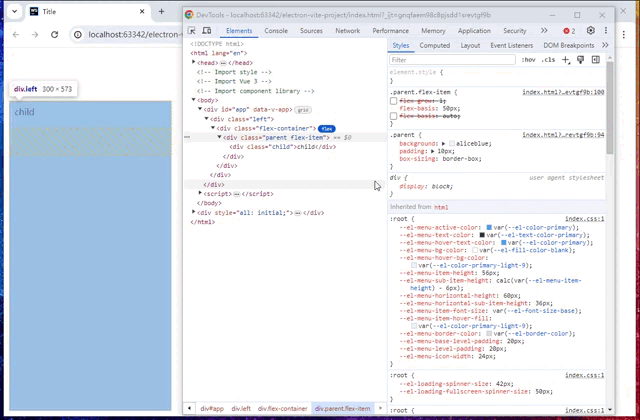Switch to the Computed styles tab
This screenshot has height=420, width=640.
point(434,45)
